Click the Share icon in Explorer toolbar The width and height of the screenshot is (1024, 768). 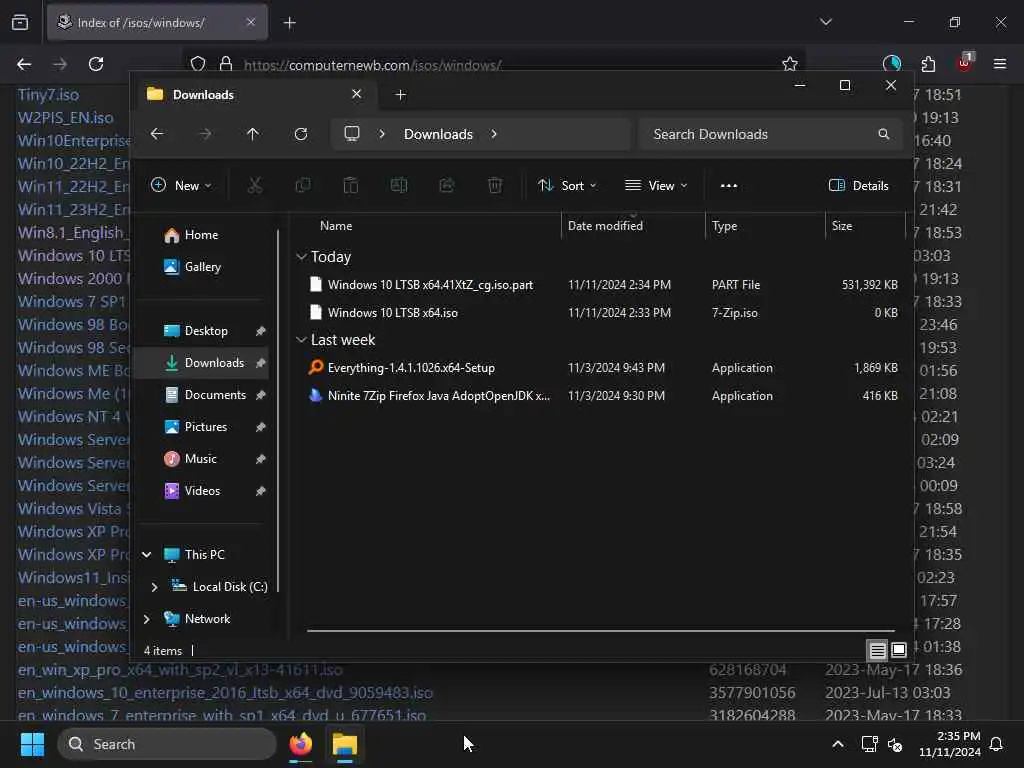tap(447, 185)
